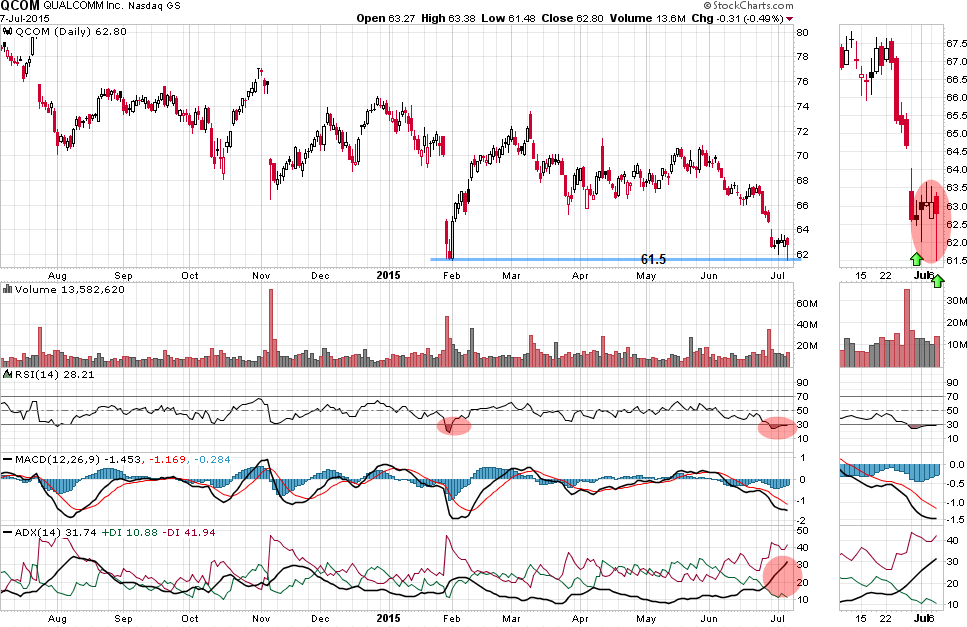Click the MACD(12,26,9) -1.453 label
This screenshot has width=967, height=627.
78,459
